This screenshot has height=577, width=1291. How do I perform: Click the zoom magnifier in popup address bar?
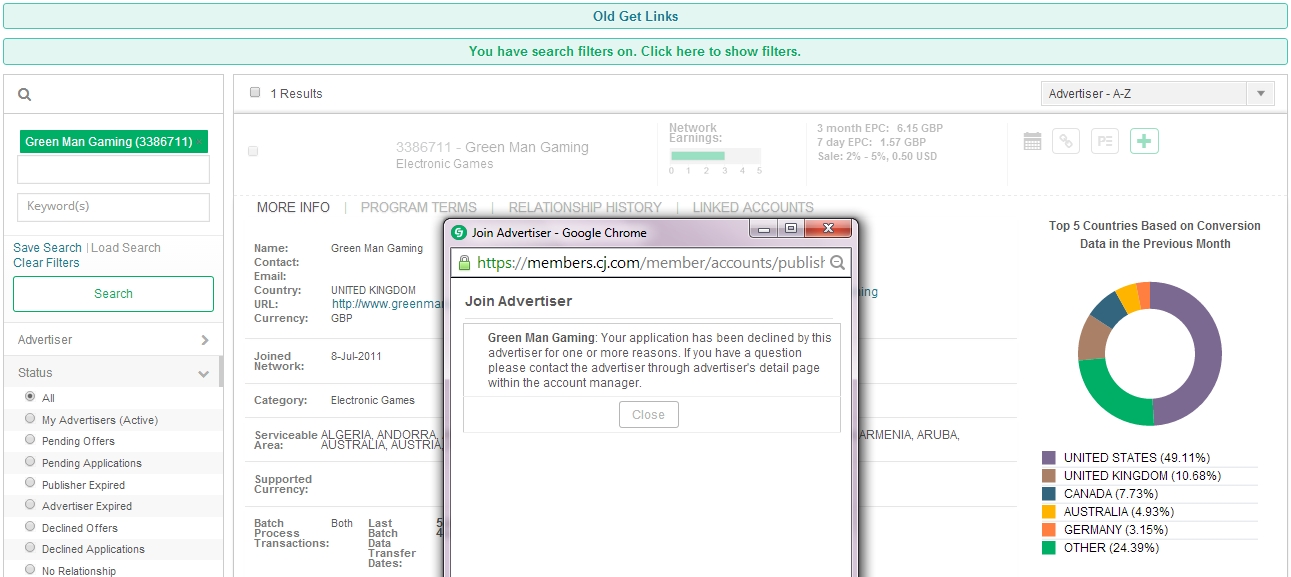point(838,263)
